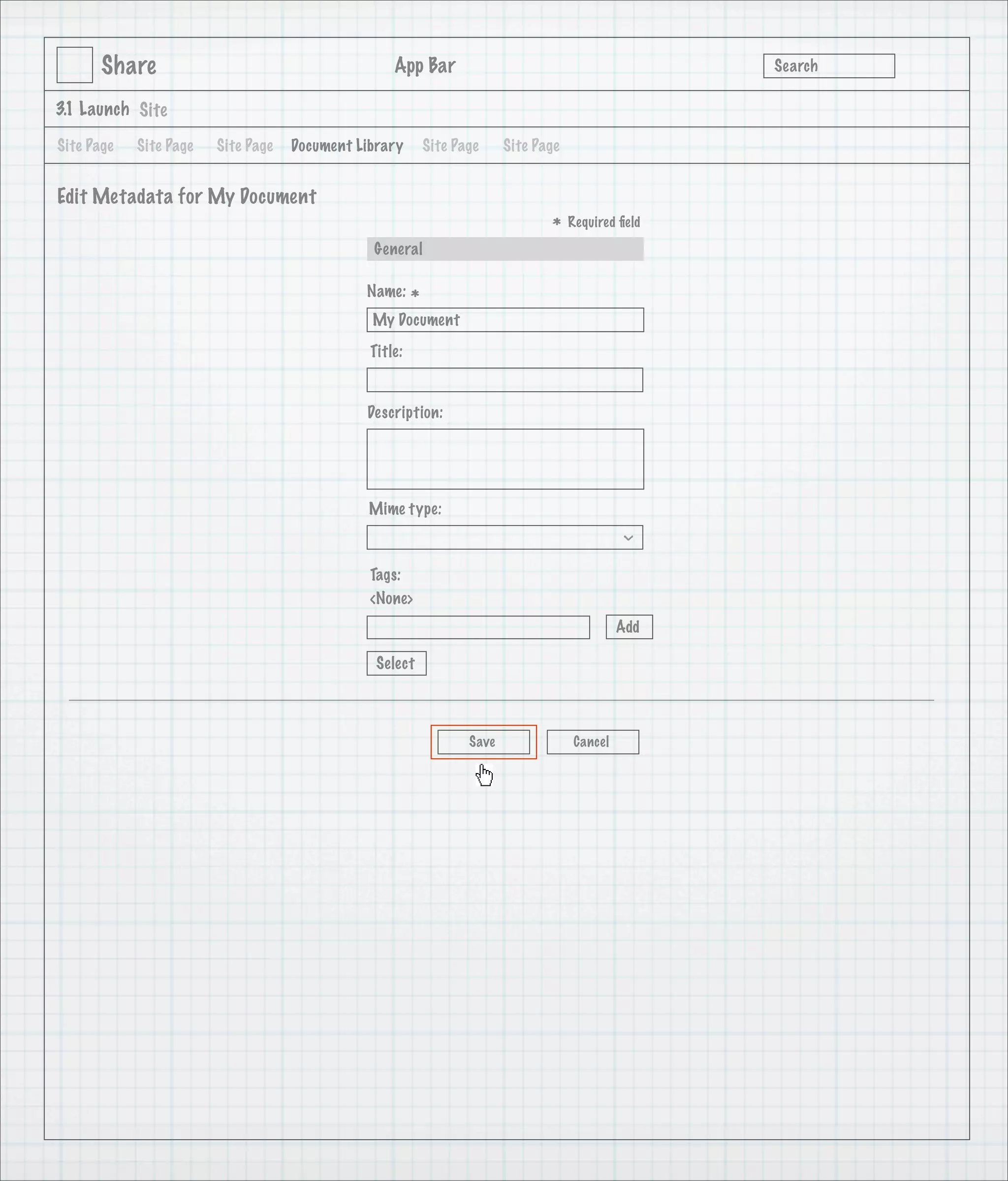Collapse the General section header bar
1008x1181 pixels.
(x=505, y=249)
